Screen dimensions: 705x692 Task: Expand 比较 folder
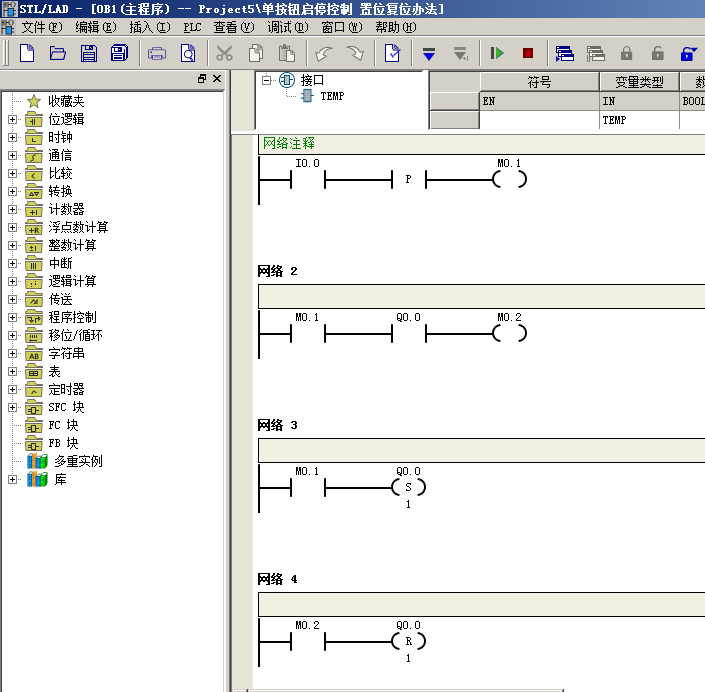click(x=13, y=174)
